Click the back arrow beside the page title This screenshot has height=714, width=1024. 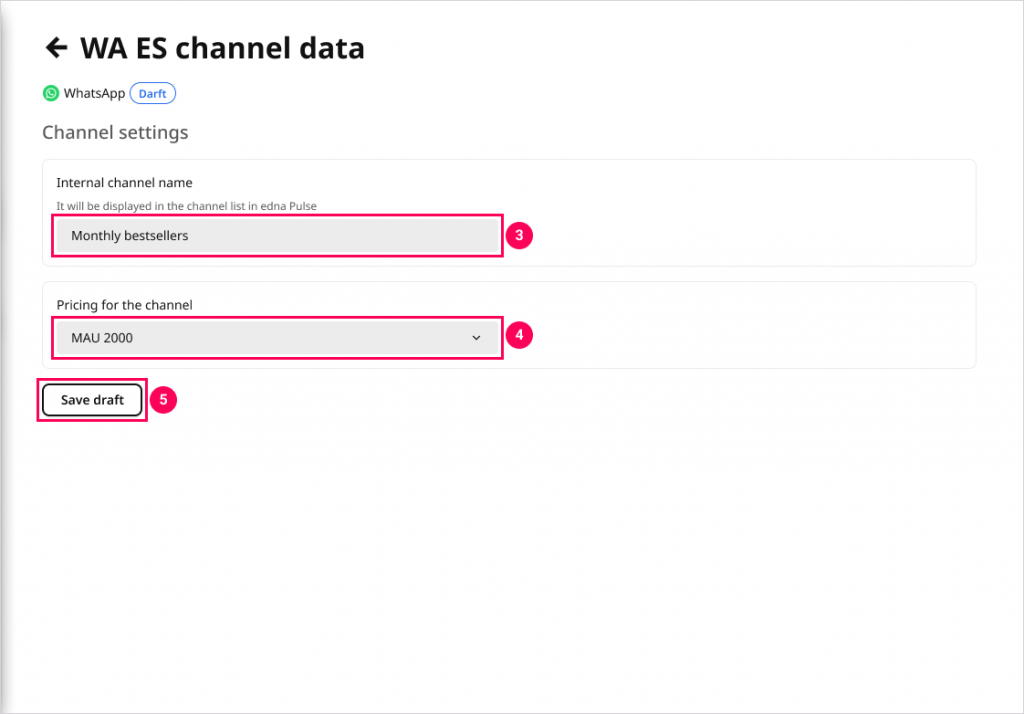[56, 47]
